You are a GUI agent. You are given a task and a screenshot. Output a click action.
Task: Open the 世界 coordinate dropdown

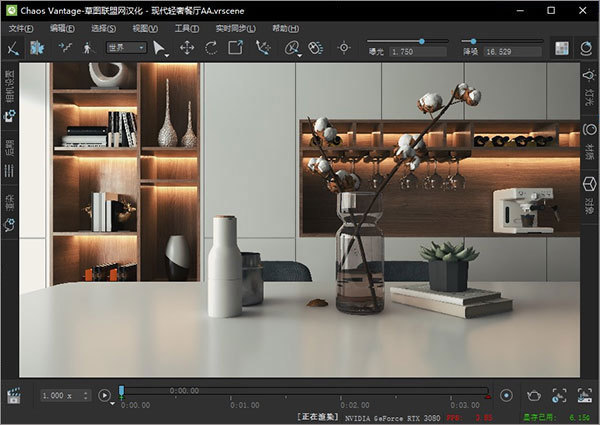click(x=127, y=47)
